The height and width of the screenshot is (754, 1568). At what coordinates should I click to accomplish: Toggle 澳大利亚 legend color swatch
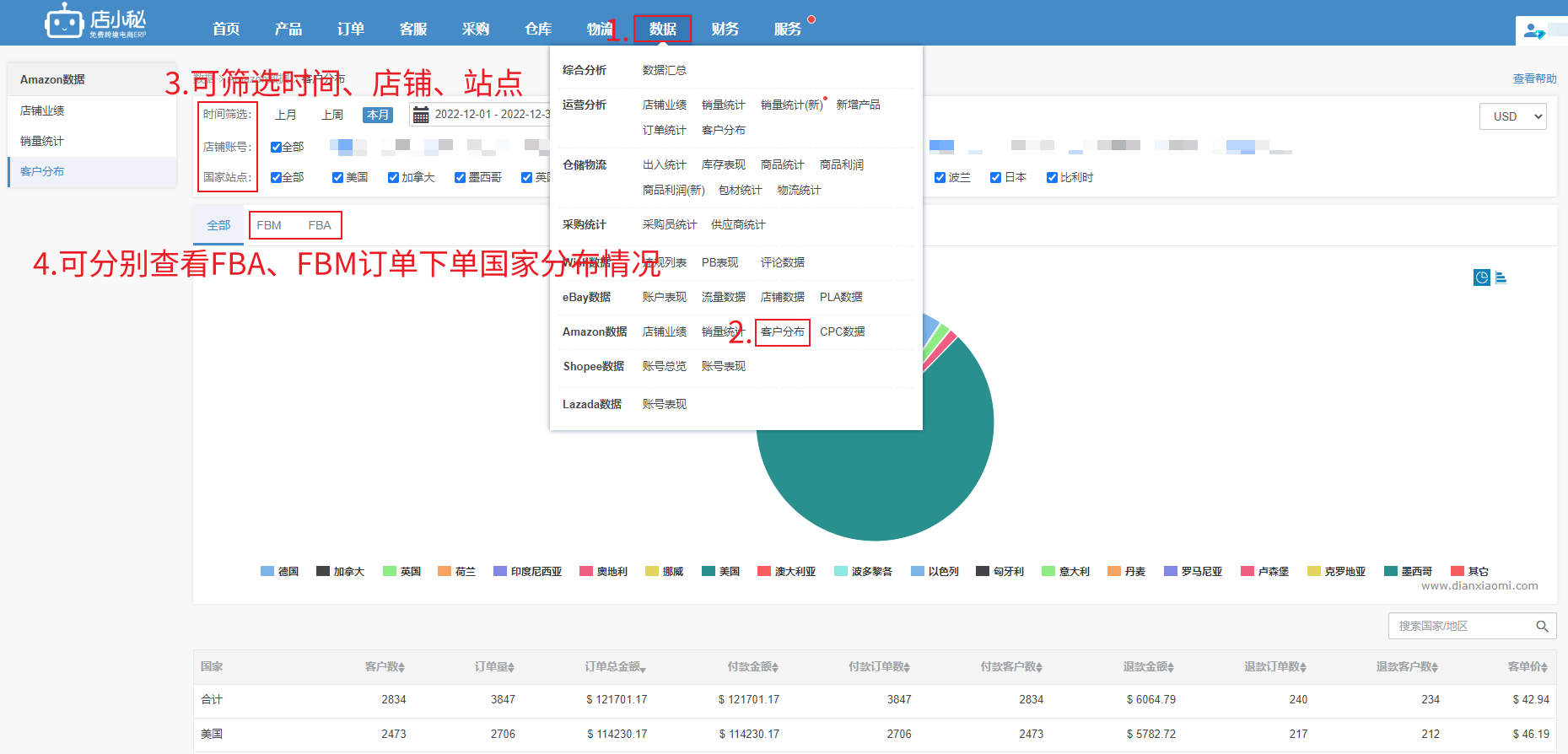point(764,571)
